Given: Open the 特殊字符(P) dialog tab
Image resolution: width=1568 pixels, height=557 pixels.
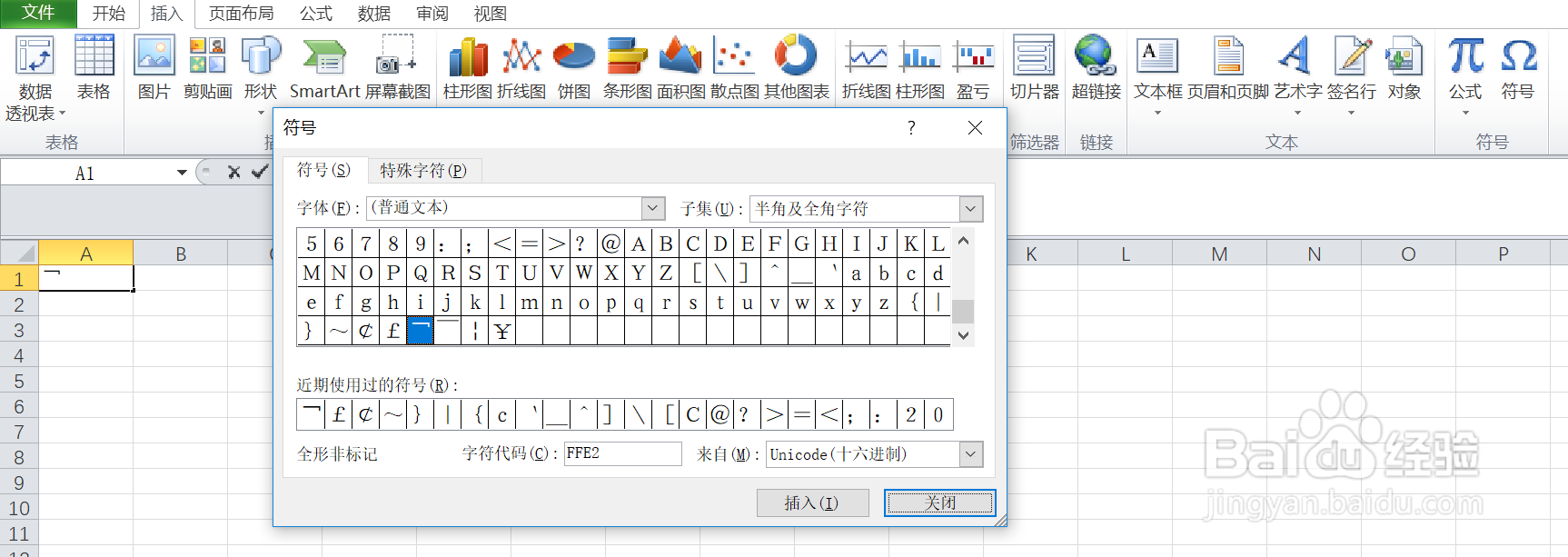Looking at the screenshot, I should (x=423, y=170).
